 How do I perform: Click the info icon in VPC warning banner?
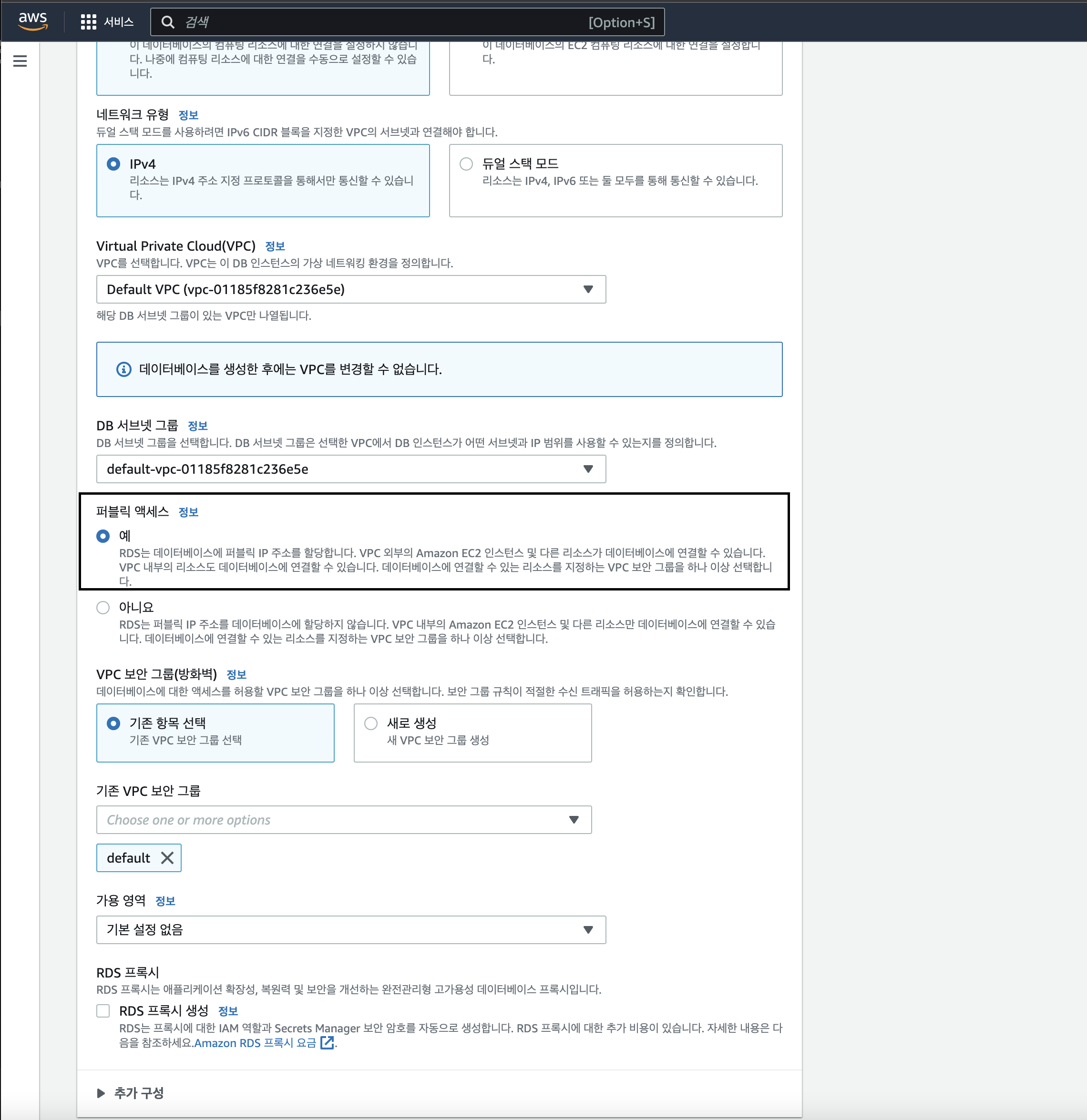(x=123, y=369)
